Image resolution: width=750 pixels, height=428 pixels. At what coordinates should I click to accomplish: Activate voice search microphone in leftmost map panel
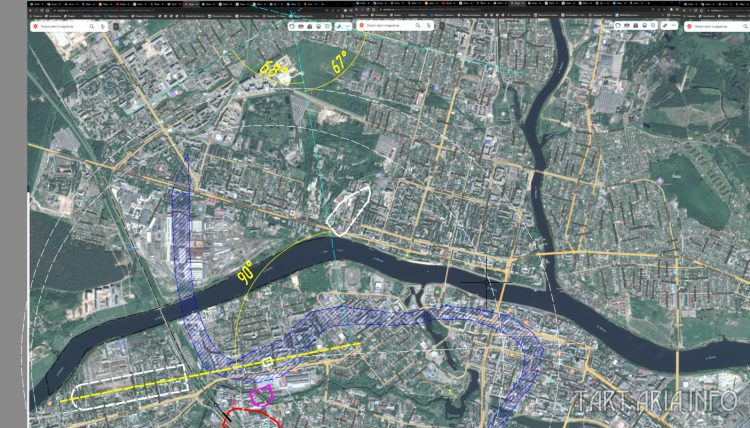pyautogui.click(x=103, y=26)
